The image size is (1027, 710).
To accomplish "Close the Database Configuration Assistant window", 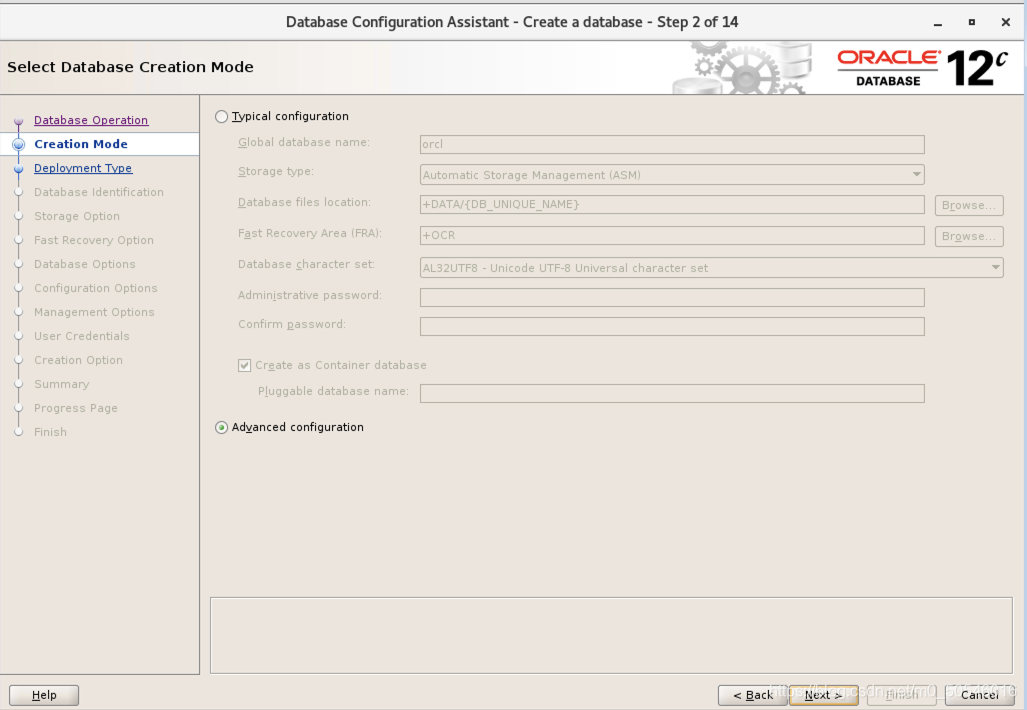I will click(1006, 22).
